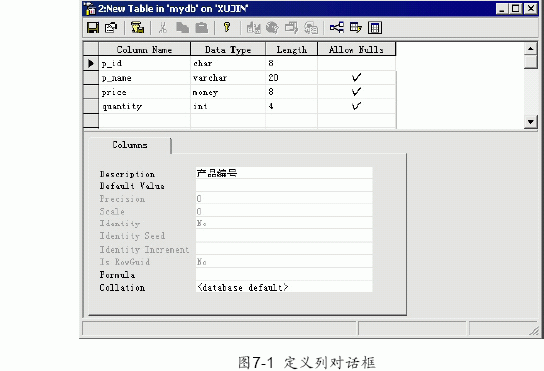Select the row header for price
The height and width of the screenshot is (371, 544).
coord(91,92)
